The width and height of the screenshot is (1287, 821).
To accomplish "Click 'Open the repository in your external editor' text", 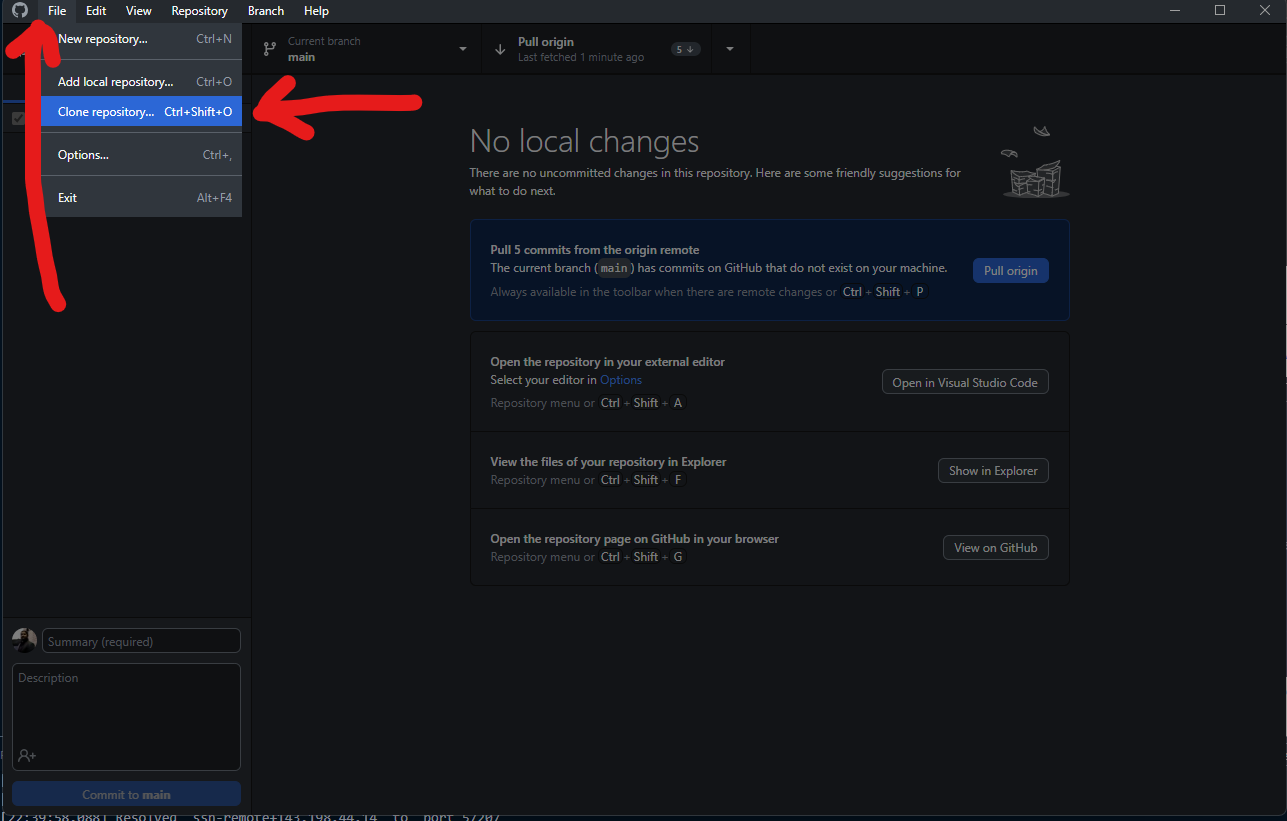I will (607, 362).
